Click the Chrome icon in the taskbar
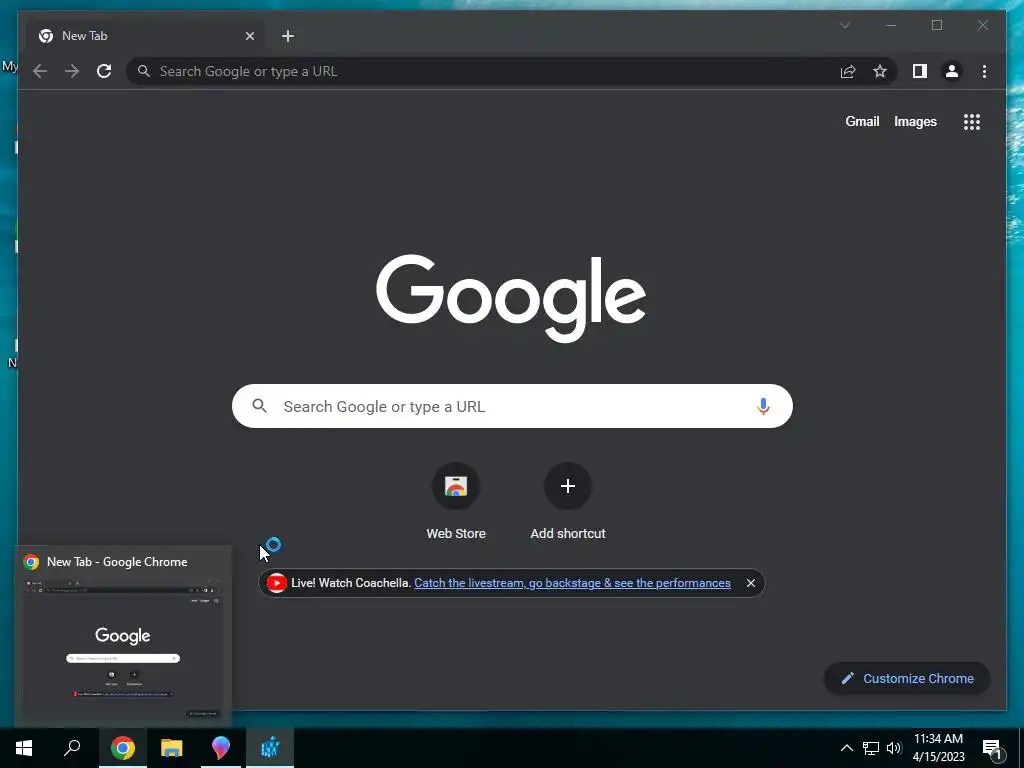The image size is (1024, 768). [x=123, y=748]
